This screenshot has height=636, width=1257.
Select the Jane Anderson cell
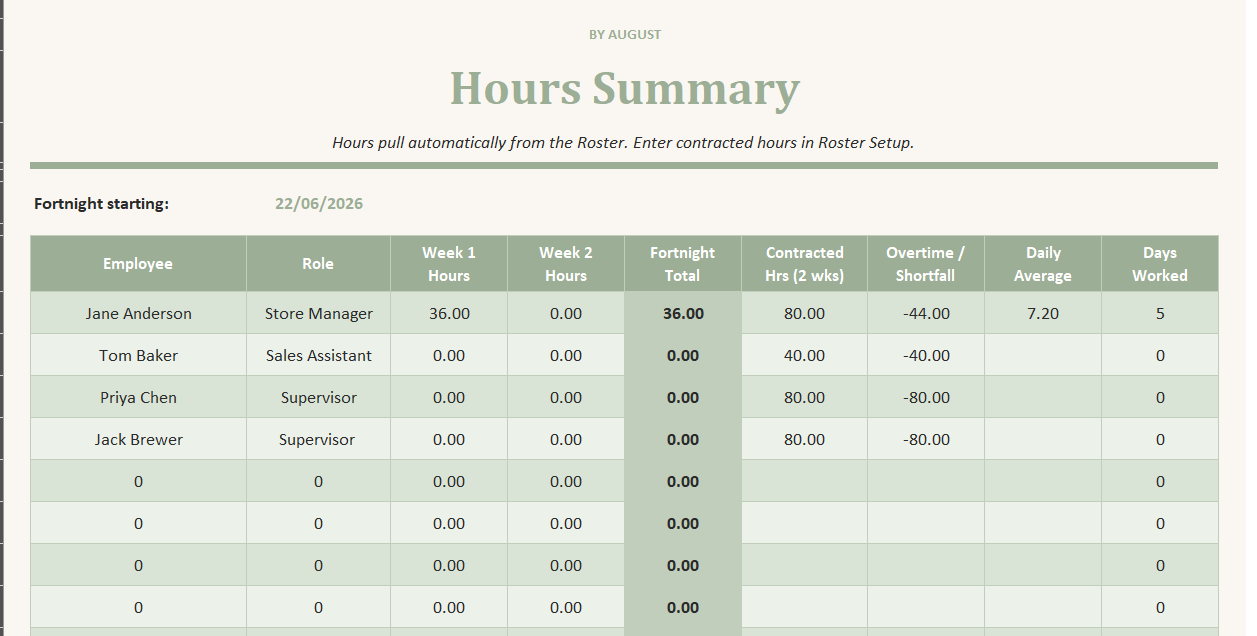[x=138, y=313]
